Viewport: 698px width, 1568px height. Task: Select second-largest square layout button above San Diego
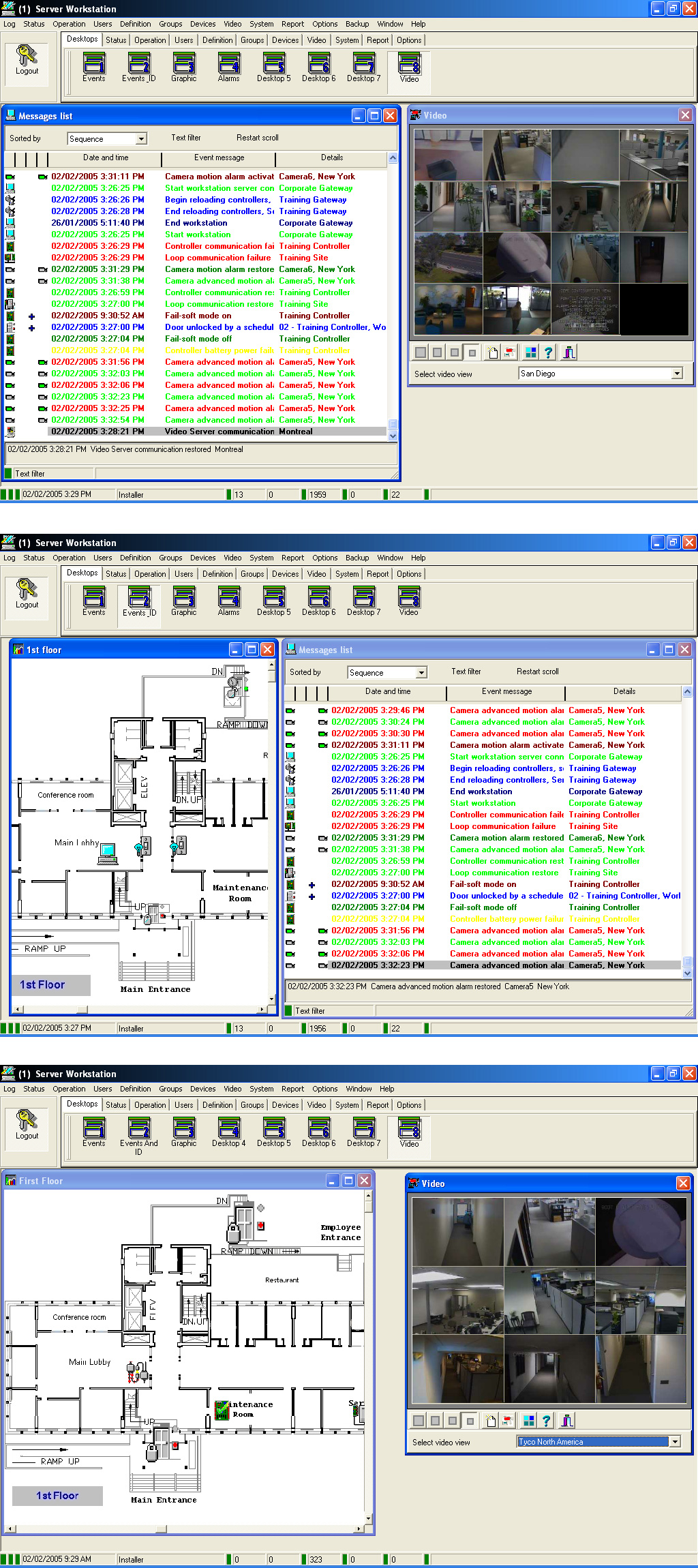coord(438,352)
